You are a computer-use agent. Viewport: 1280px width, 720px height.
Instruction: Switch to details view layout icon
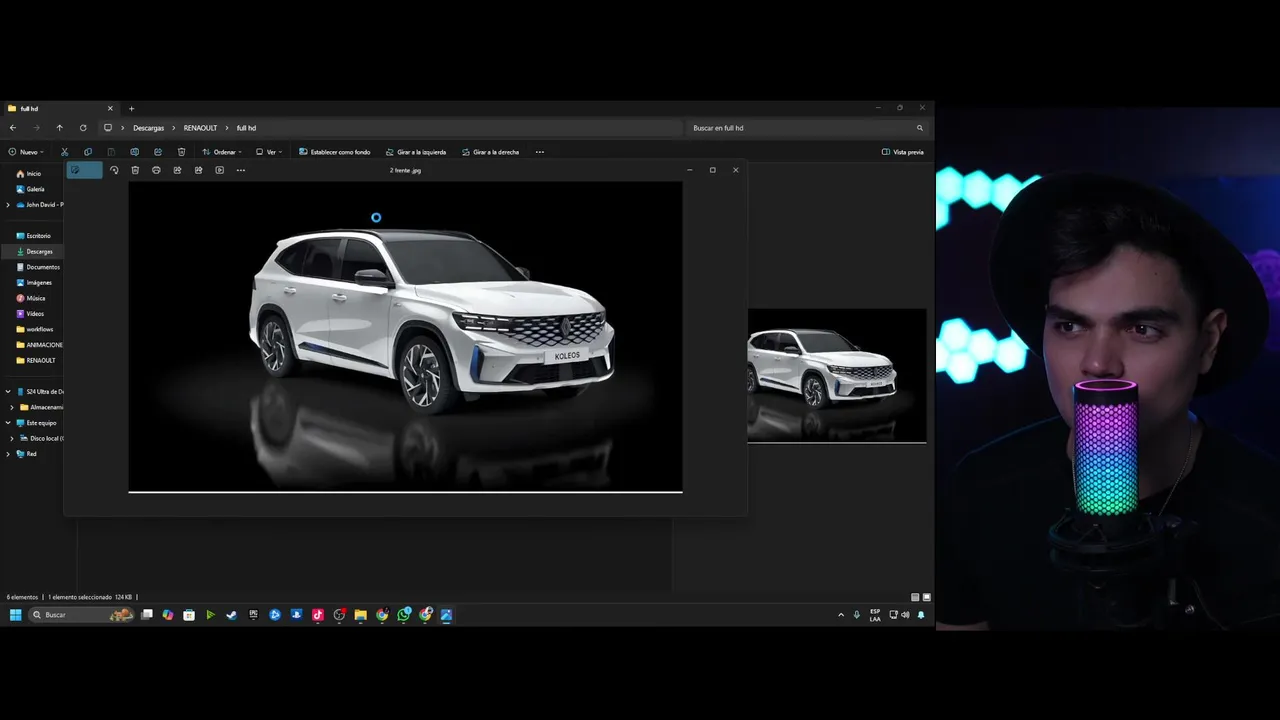tap(915, 597)
